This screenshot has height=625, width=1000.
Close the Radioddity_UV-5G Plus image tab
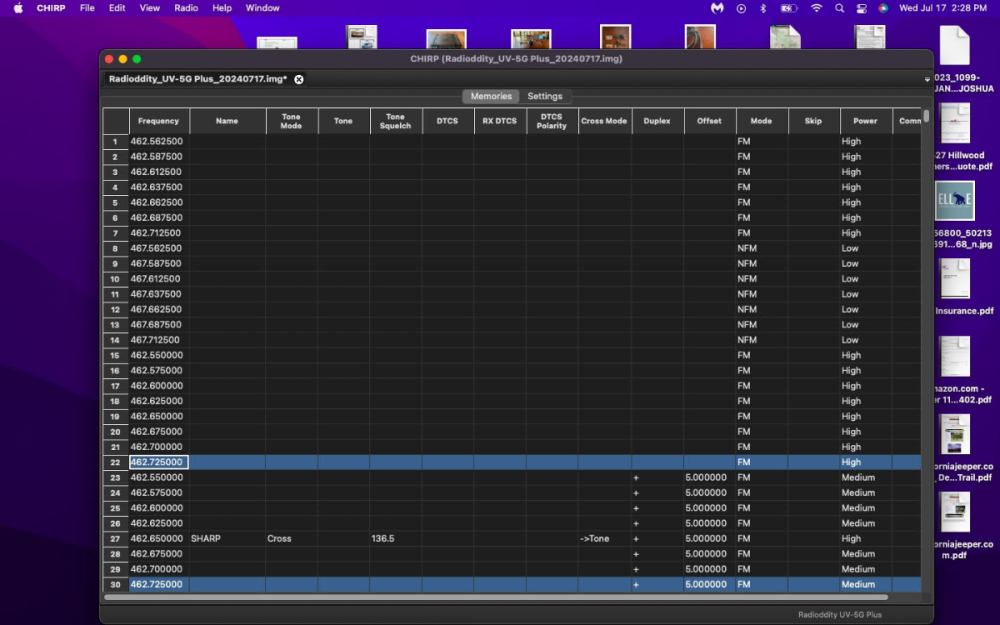tap(298, 79)
